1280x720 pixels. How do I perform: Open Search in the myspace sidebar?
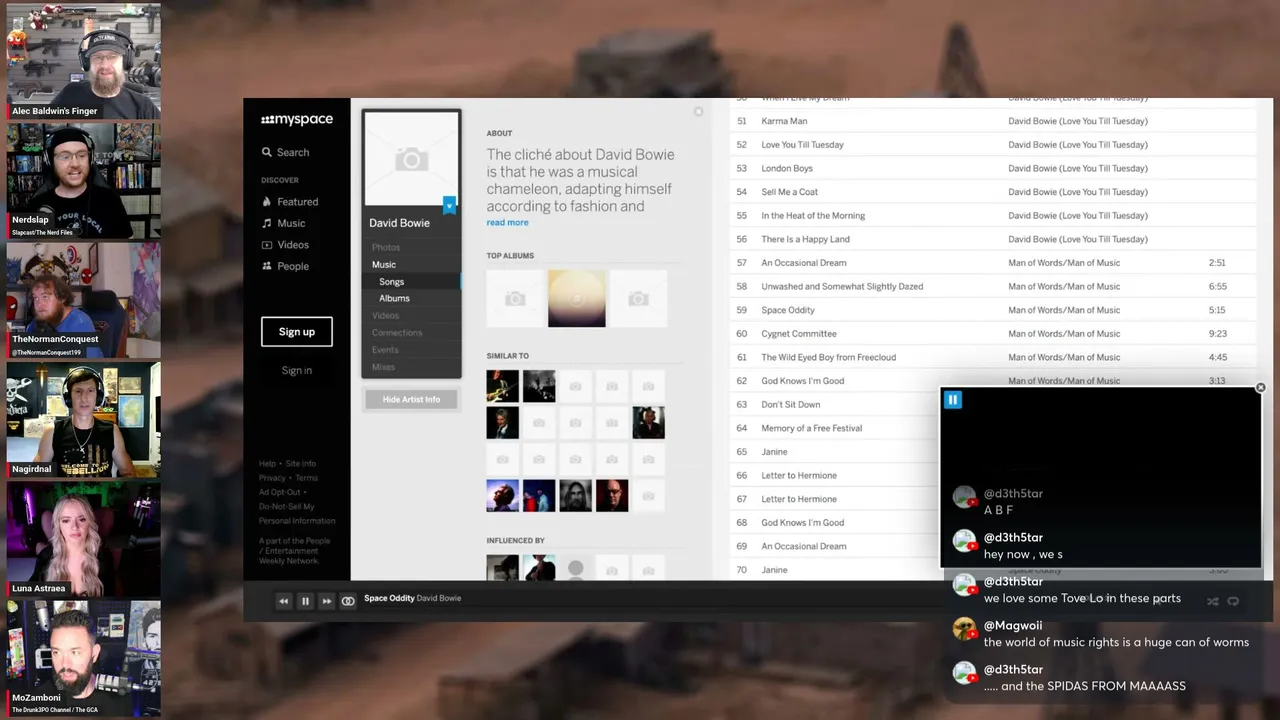(x=285, y=152)
